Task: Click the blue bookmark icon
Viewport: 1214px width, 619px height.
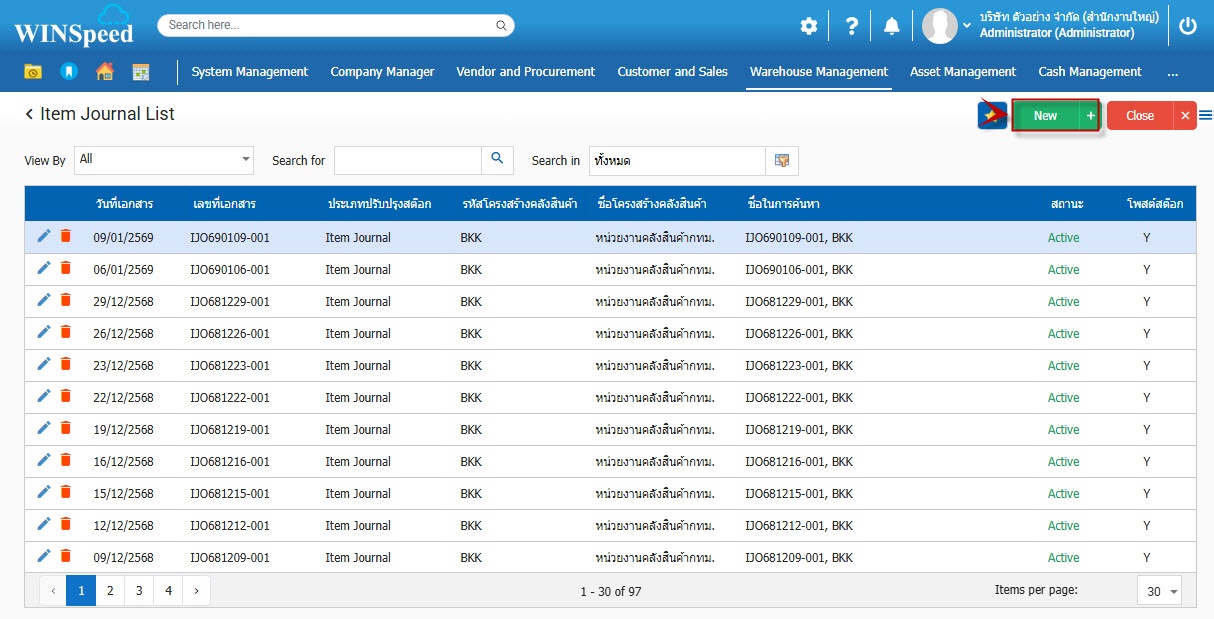Action: (x=68, y=72)
